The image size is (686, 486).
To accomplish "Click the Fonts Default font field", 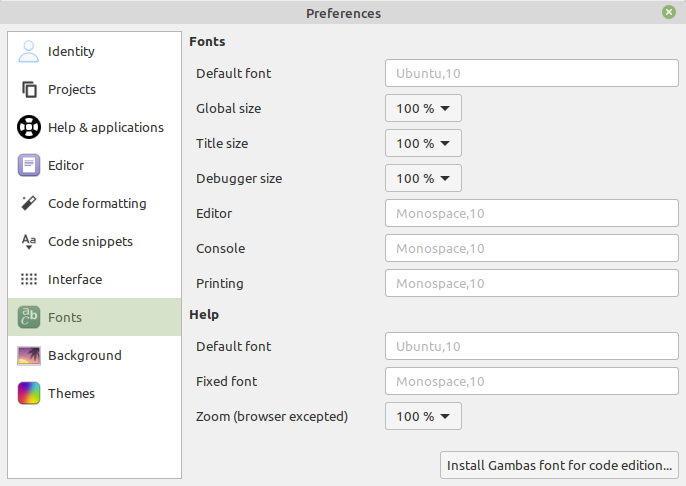I will pyautogui.click(x=532, y=73).
